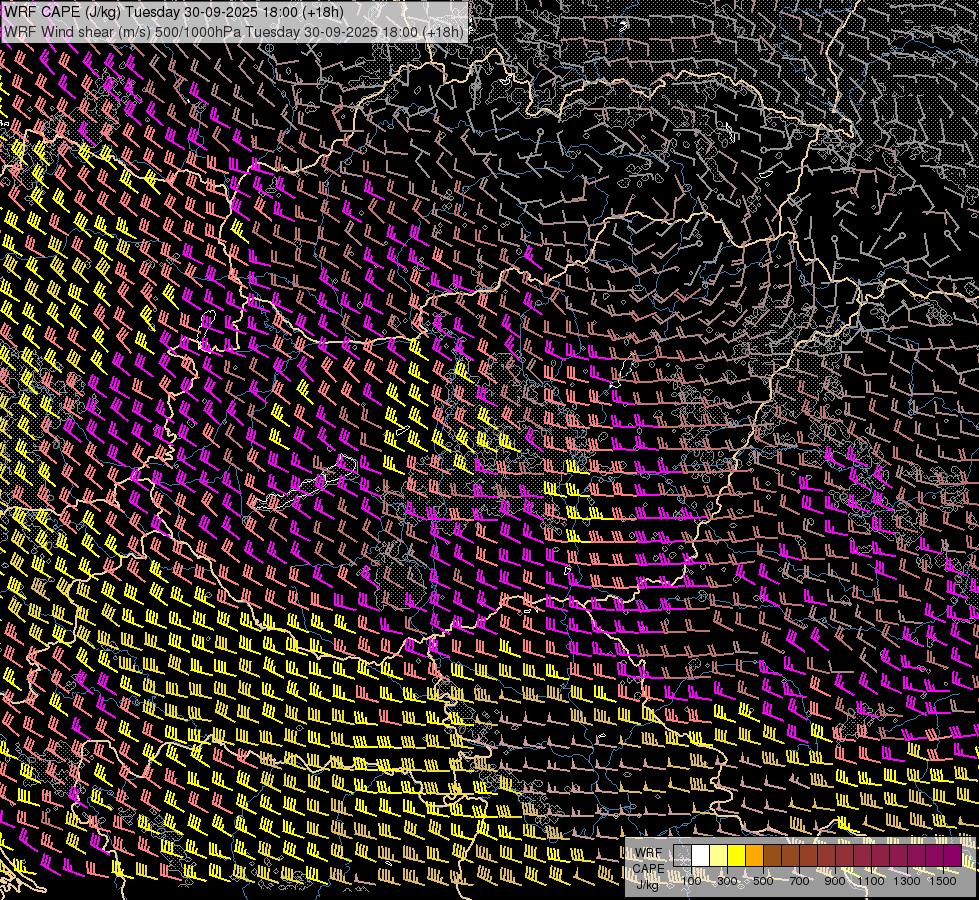Click the 100 label under the color scale
Viewport: 979px width, 900px height.
[x=691, y=881]
